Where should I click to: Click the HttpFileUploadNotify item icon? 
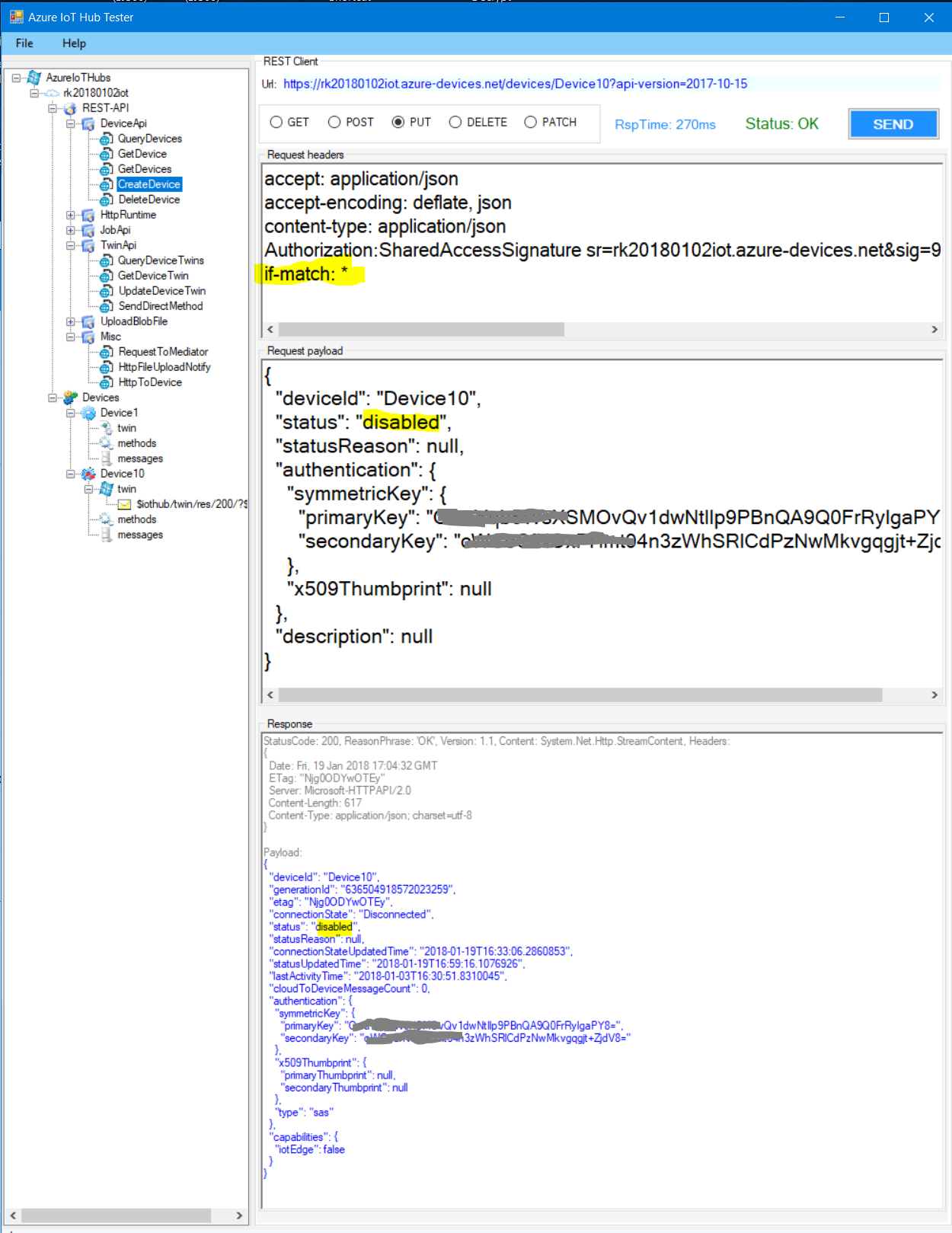107,367
